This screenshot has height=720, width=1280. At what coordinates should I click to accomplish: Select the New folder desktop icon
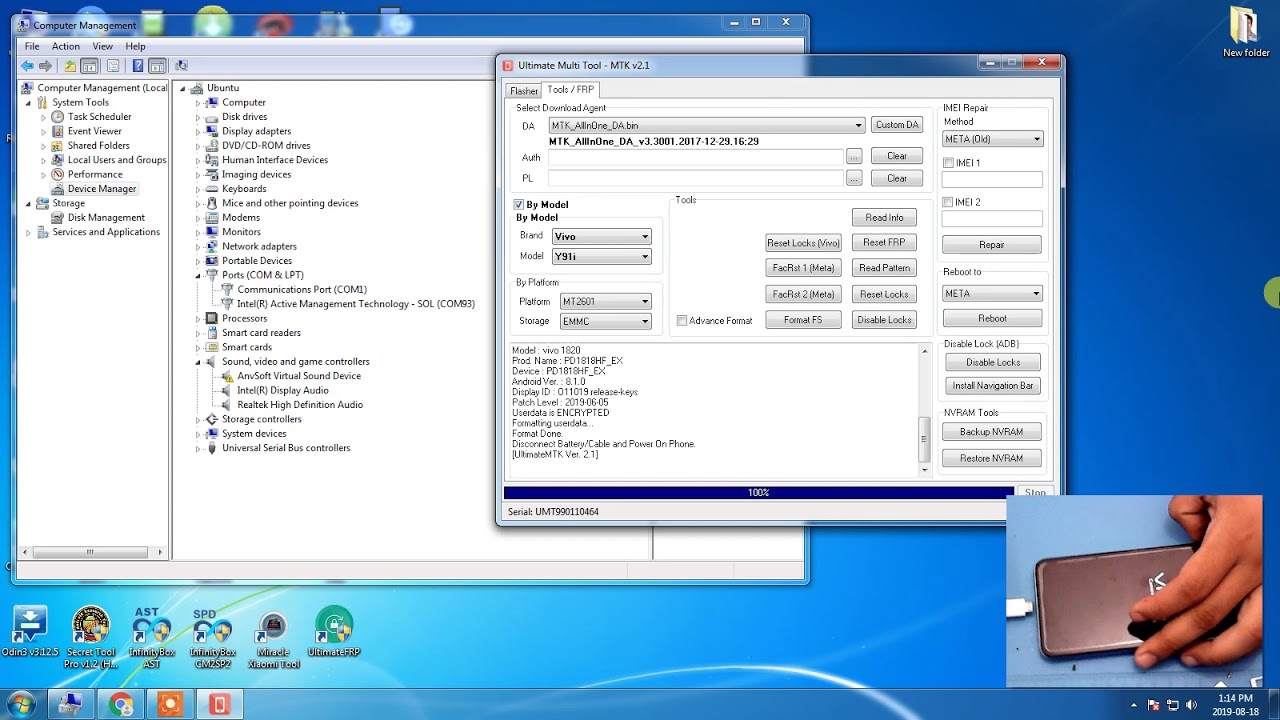tap(1245, 33)
